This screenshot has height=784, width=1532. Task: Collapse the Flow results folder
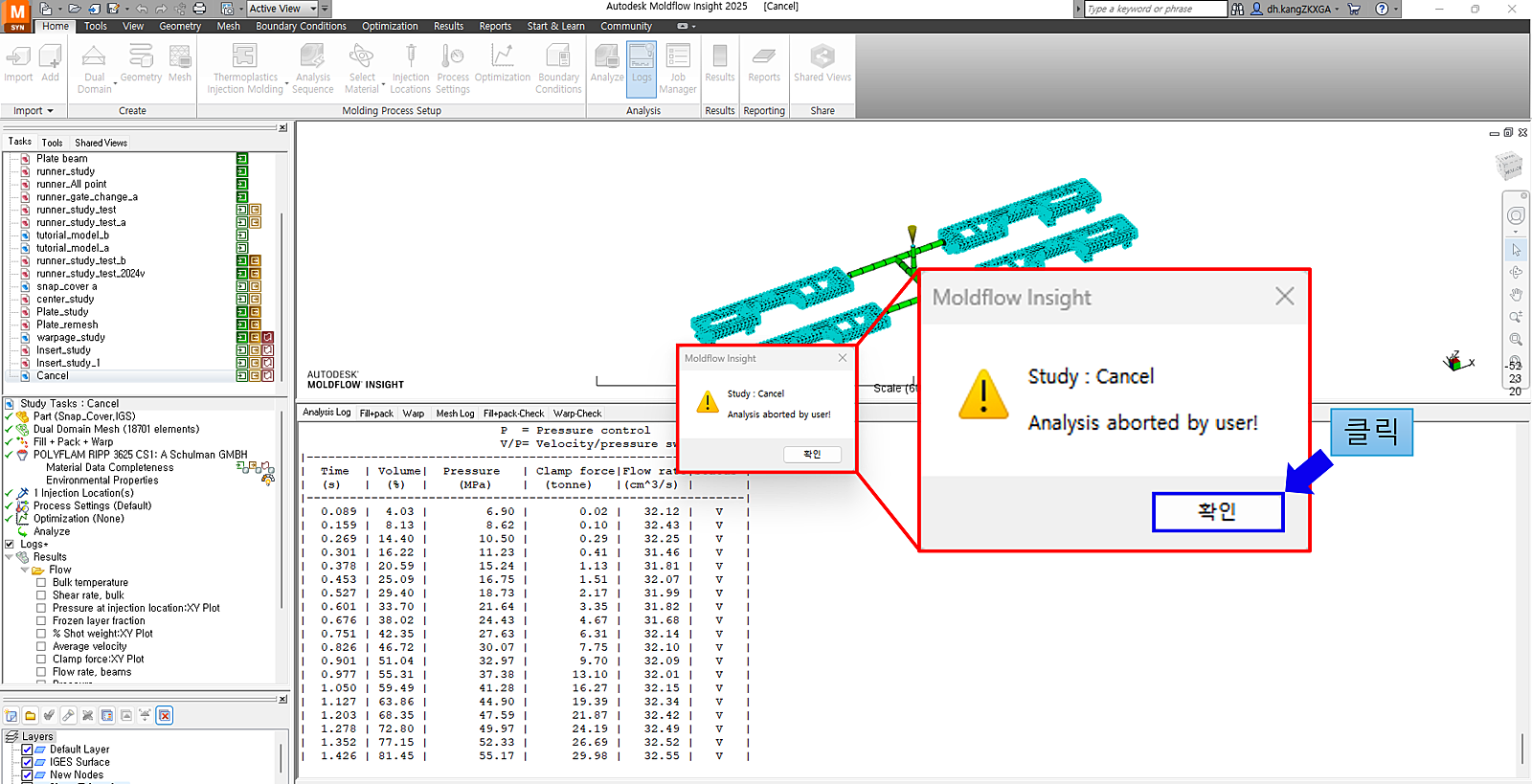click(25, 570)
